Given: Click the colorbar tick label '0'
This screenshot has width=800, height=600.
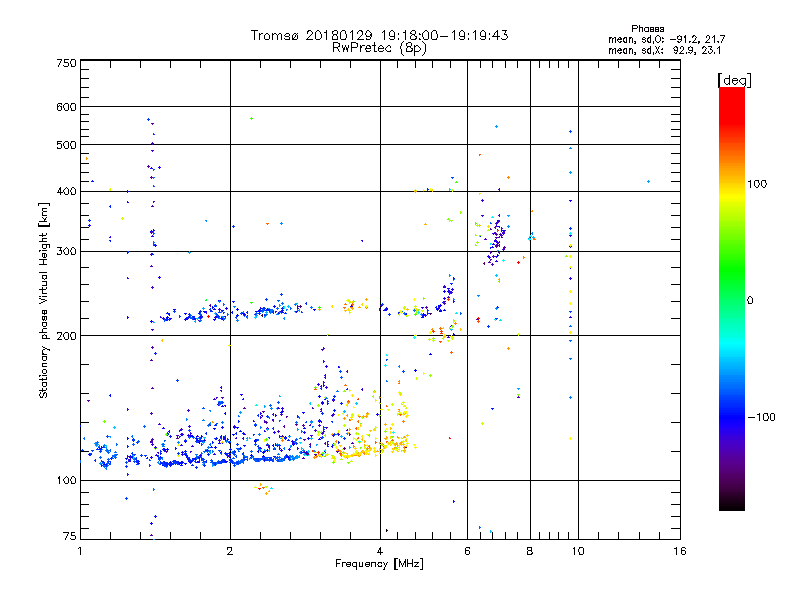Looking at the screenshot, I should tap(750, 301).
